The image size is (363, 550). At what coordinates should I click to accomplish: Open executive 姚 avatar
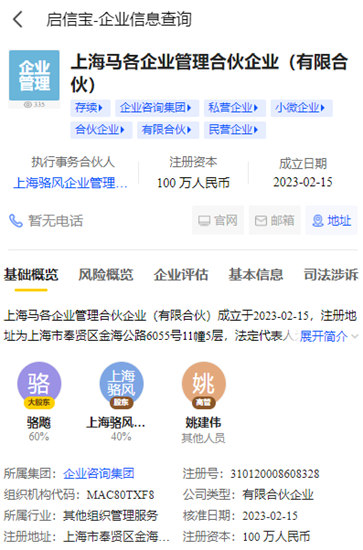(x=203, y=384)
